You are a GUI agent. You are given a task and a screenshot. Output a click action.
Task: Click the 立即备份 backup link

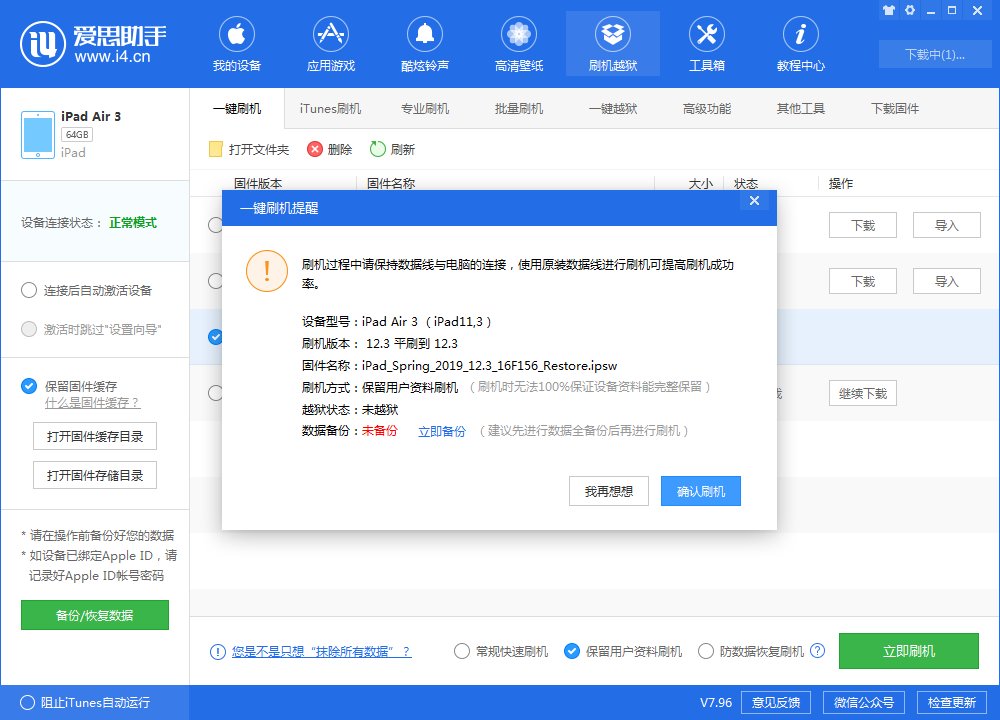coord(442,432)
